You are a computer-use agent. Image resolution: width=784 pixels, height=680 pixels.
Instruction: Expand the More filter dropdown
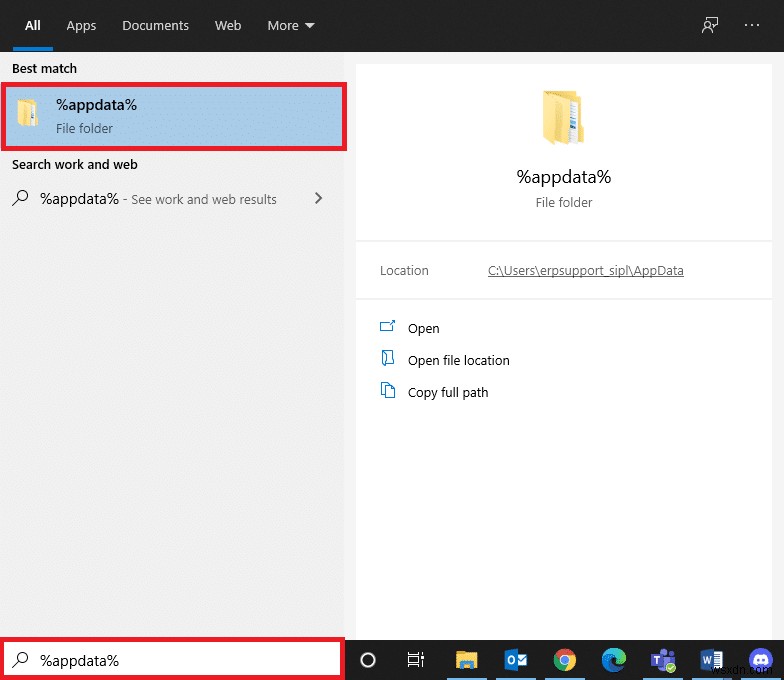pyautogui.click(x=290, y=26)
